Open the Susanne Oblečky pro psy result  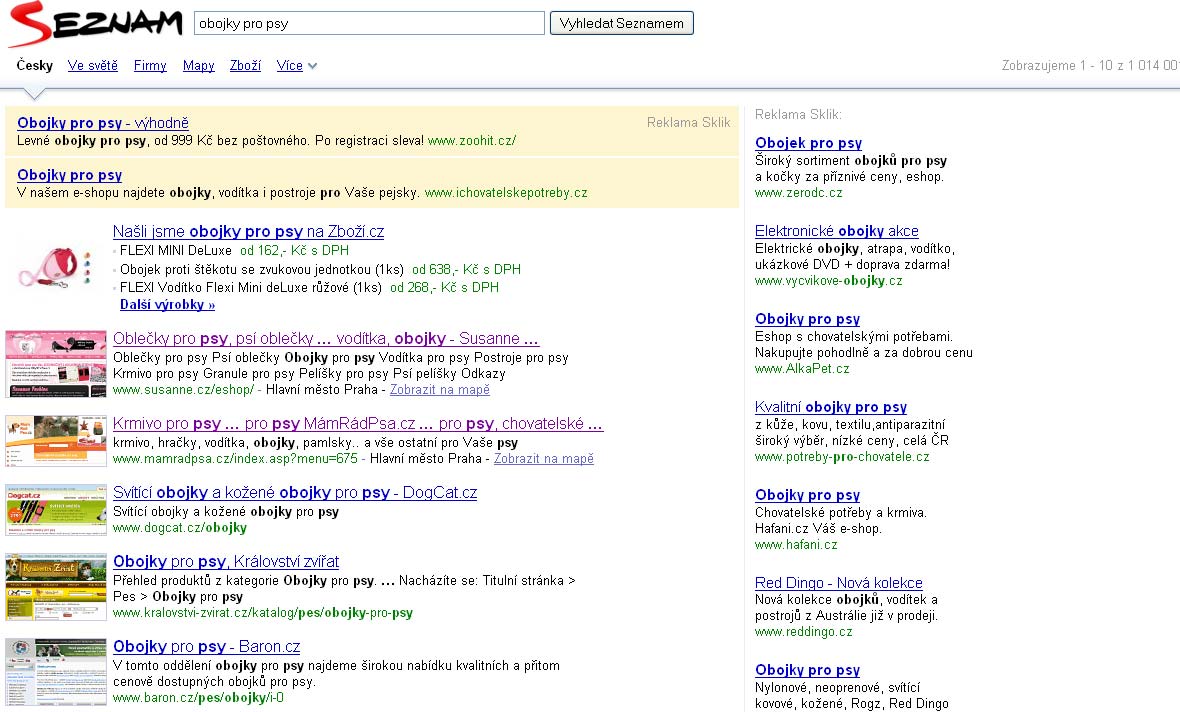pos(326,339)
